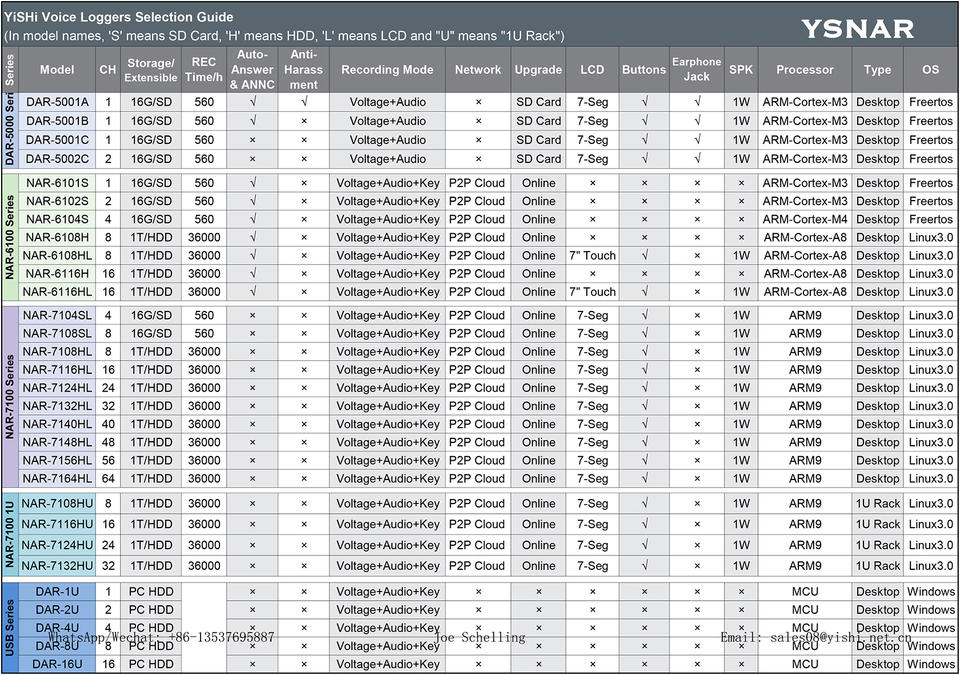
Task: Select the 'DAR-2U' model cell
Action: [57, 610]
